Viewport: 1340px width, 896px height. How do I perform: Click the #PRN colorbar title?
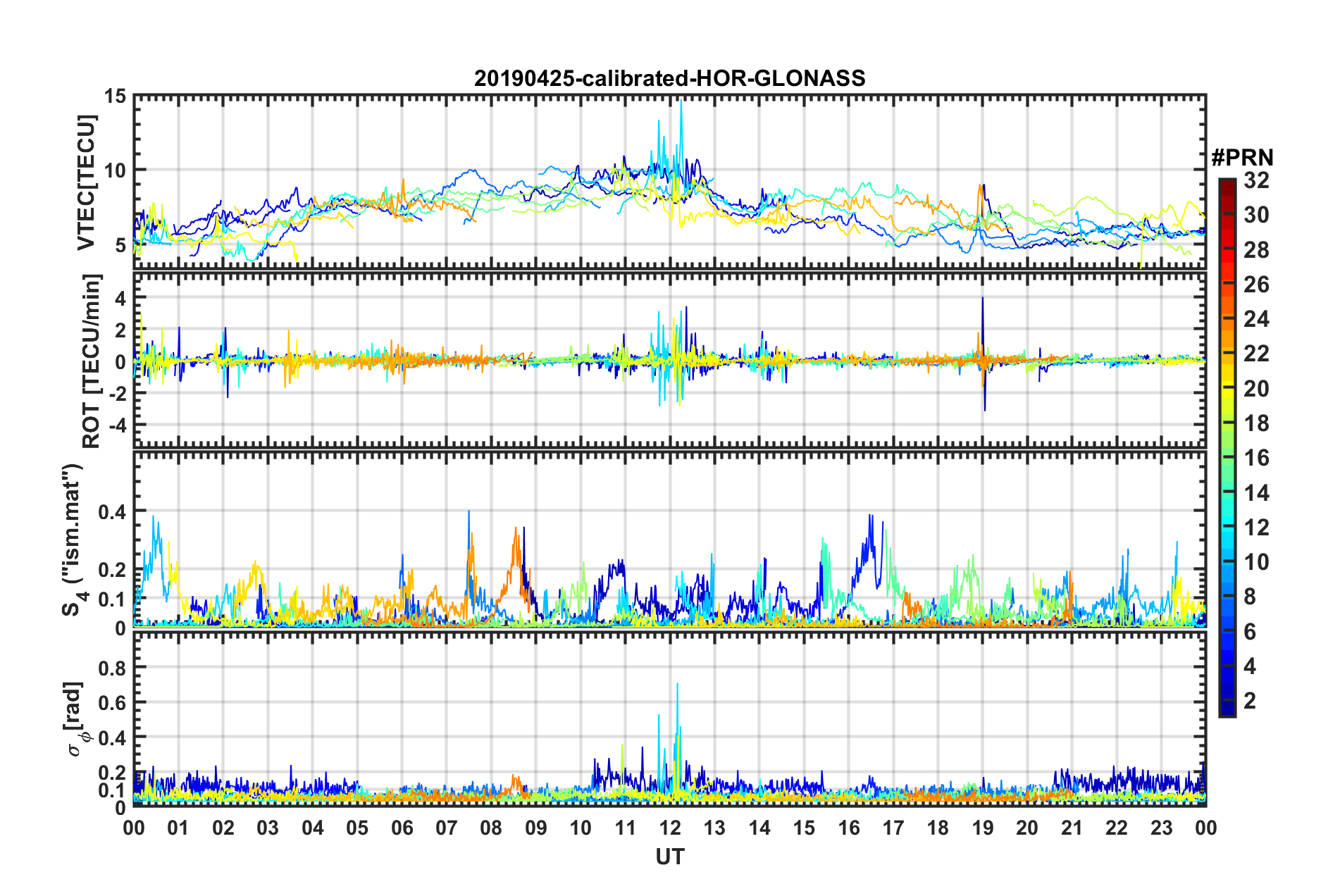point(1242,158)
